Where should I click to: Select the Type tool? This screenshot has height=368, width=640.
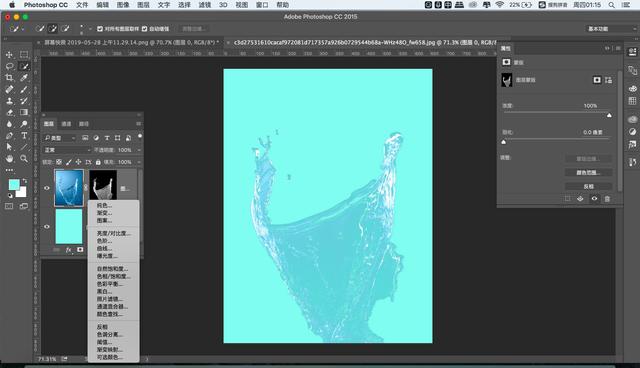24,135
